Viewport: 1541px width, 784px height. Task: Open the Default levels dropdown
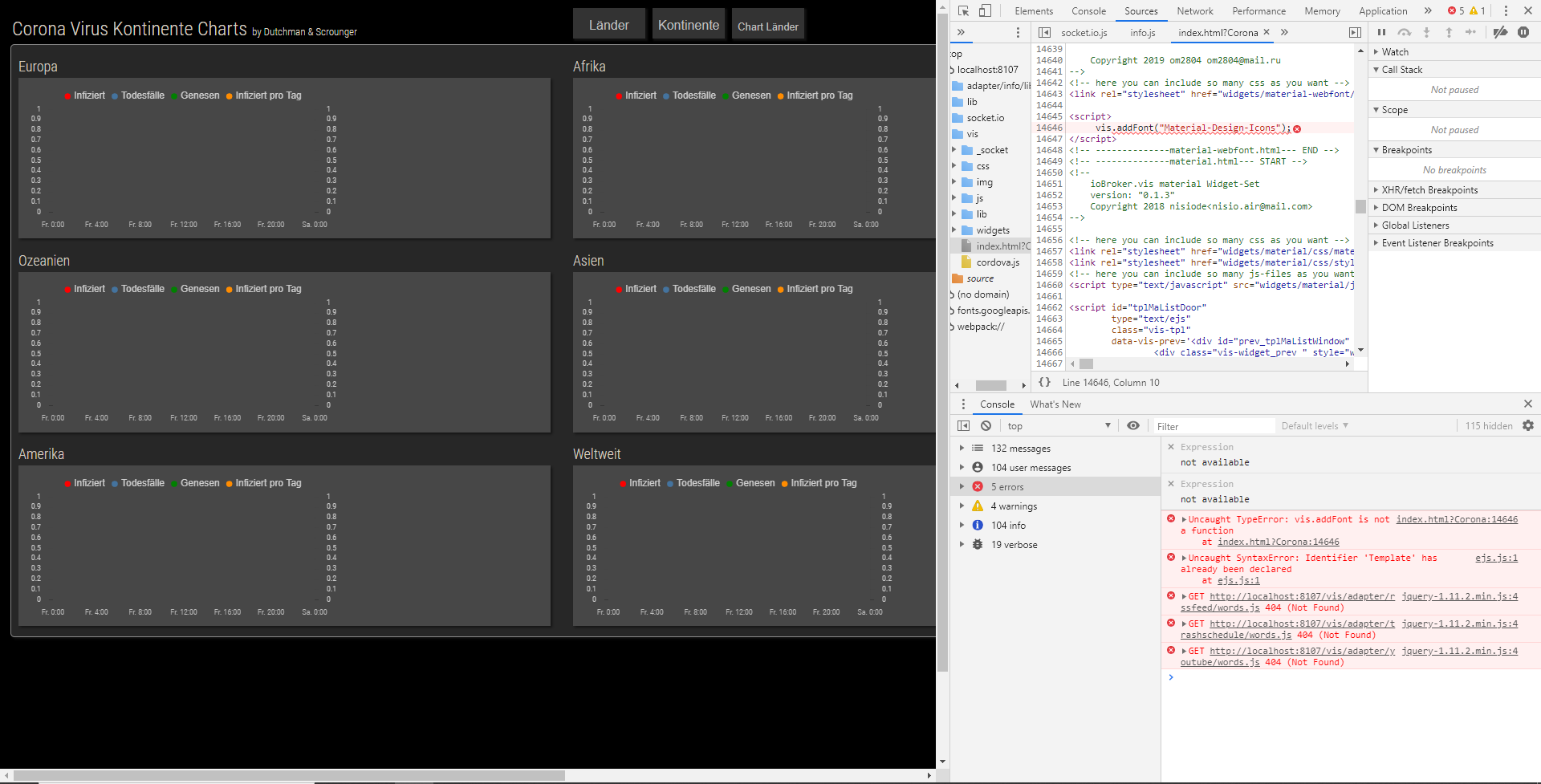[x=1315, y=425]
